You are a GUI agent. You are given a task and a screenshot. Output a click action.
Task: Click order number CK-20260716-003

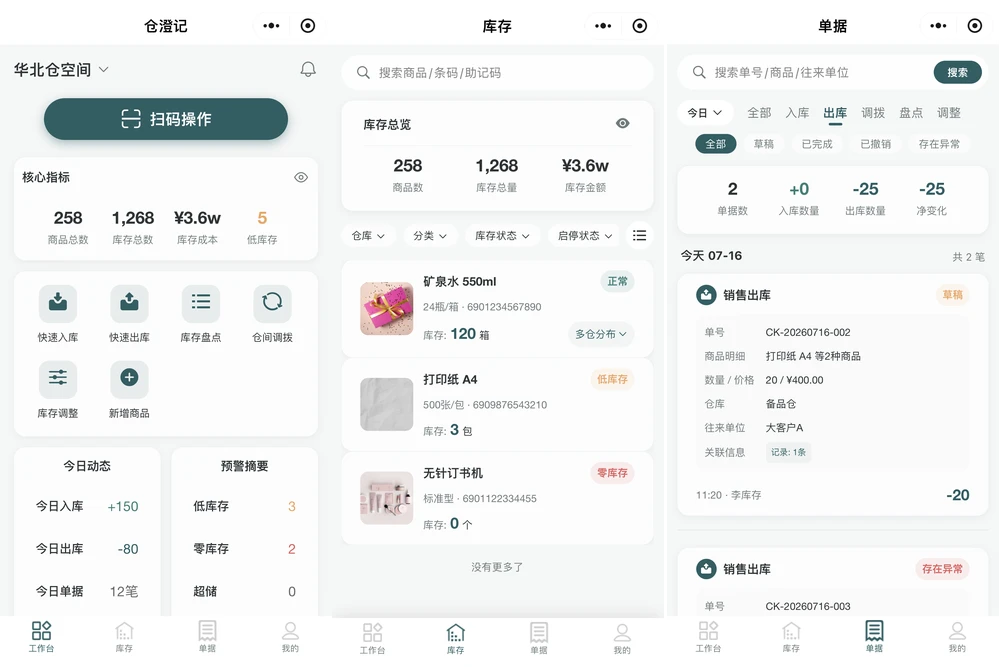pos(807,606)
